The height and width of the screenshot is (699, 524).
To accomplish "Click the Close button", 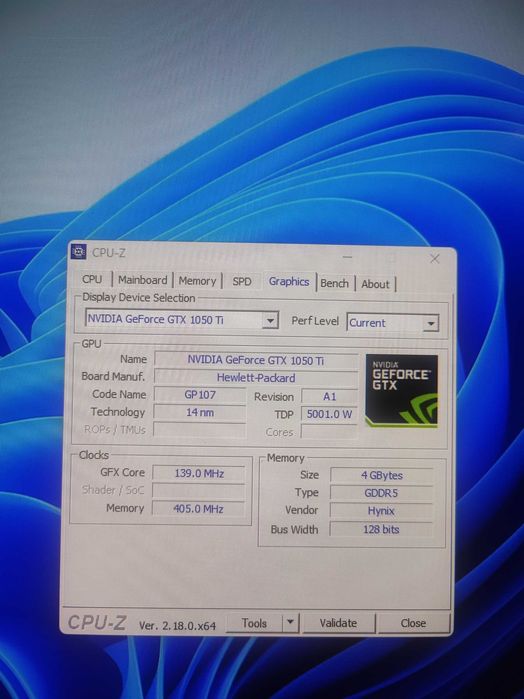I will pyautogui.click(x=413, y=623).
